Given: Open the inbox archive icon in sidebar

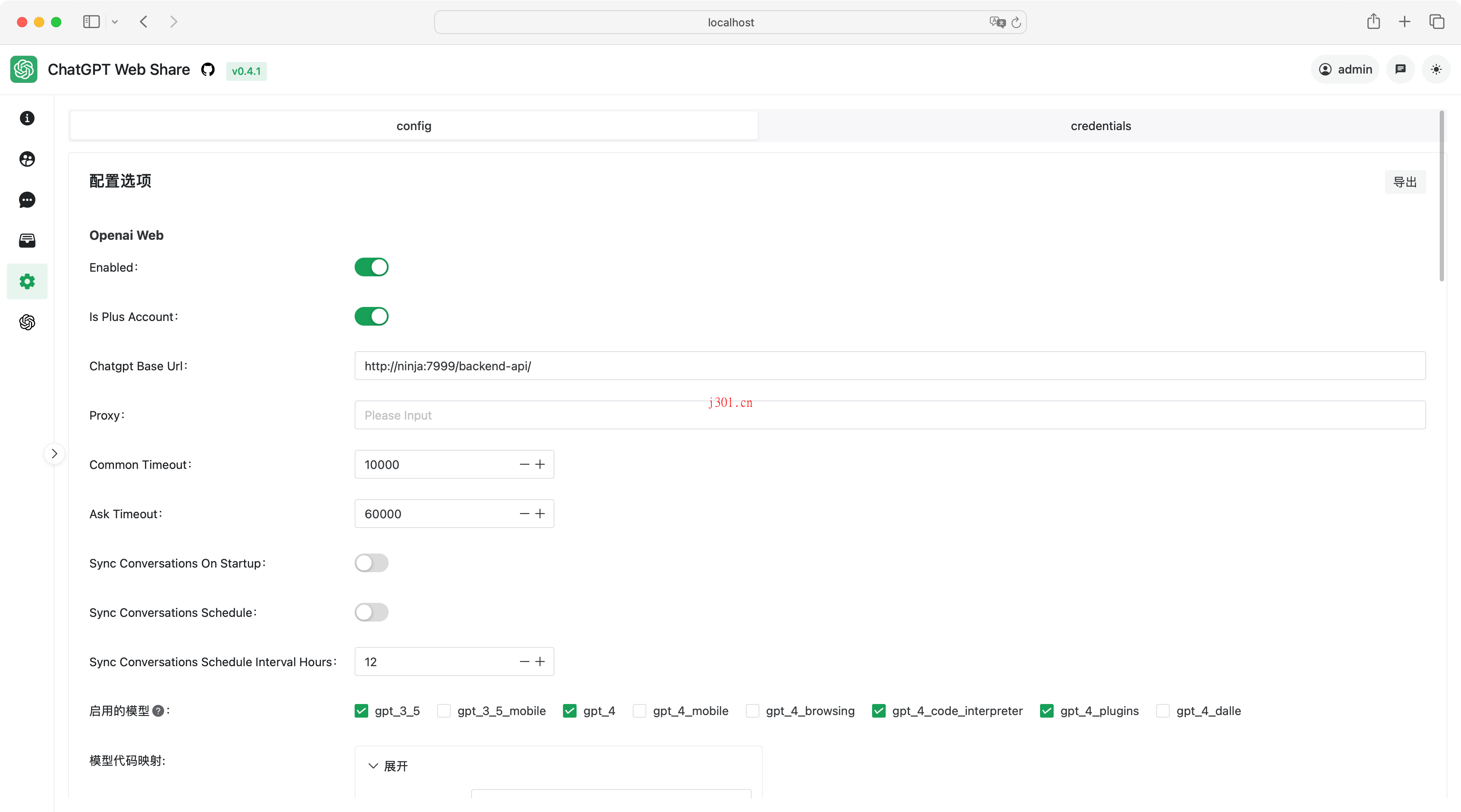Looking at the screenshot, I should (27, 241).
